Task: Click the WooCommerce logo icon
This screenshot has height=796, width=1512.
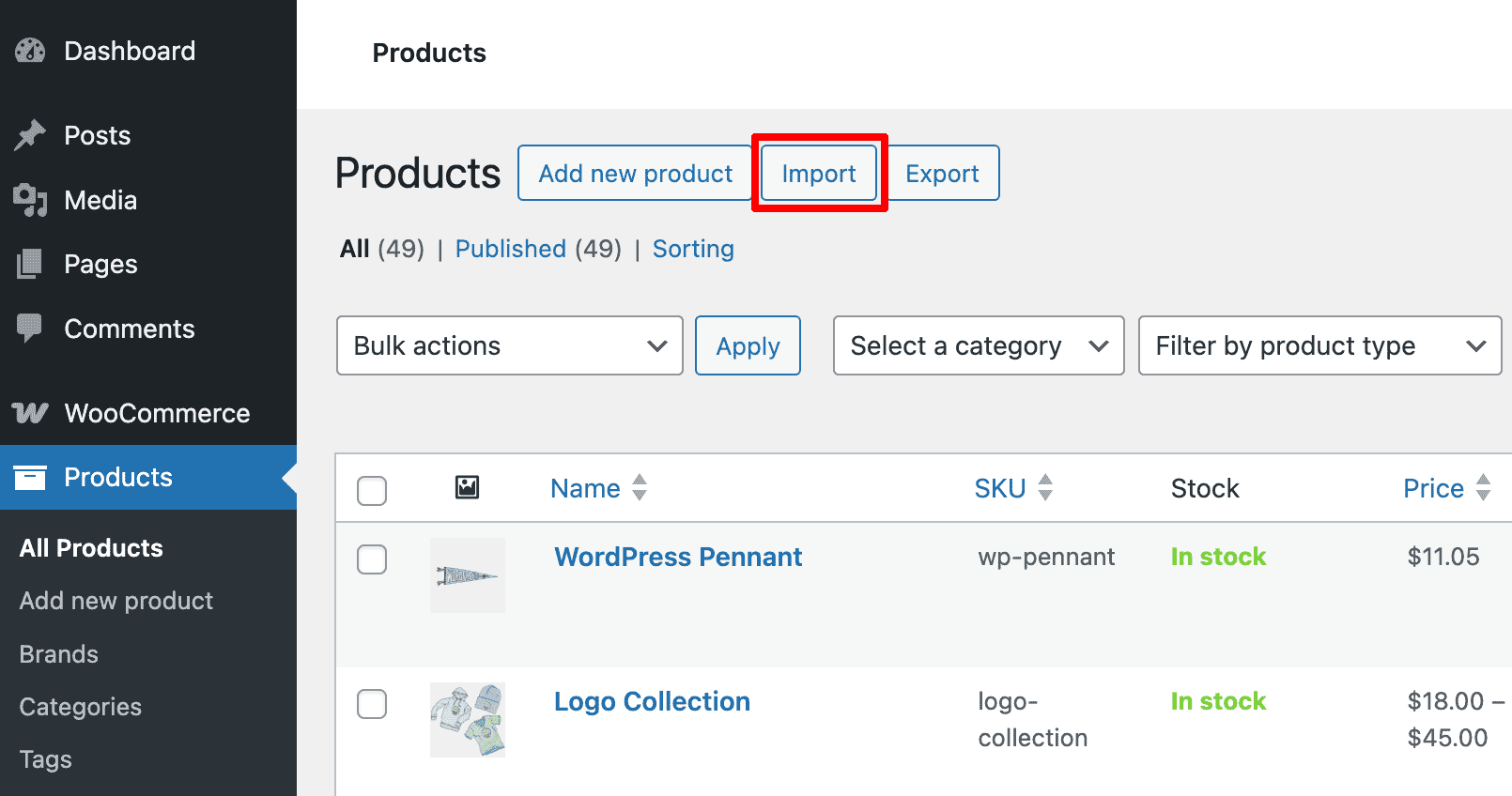Action: click(30, 413)
